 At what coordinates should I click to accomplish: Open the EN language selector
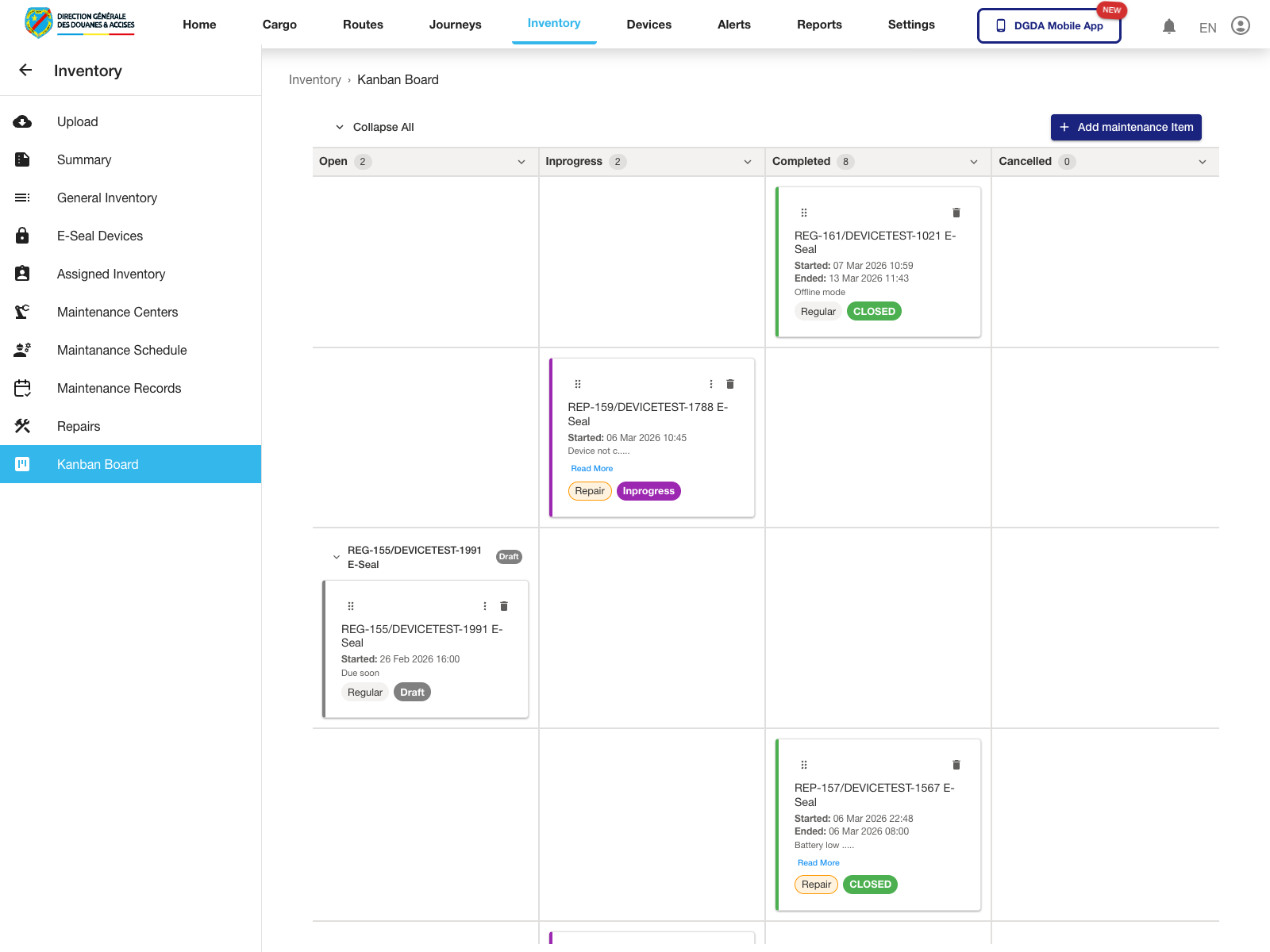pos(1207,28)
